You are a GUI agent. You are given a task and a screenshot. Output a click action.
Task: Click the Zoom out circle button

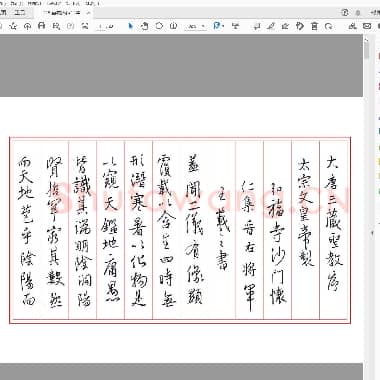click(x=159, y=26)
